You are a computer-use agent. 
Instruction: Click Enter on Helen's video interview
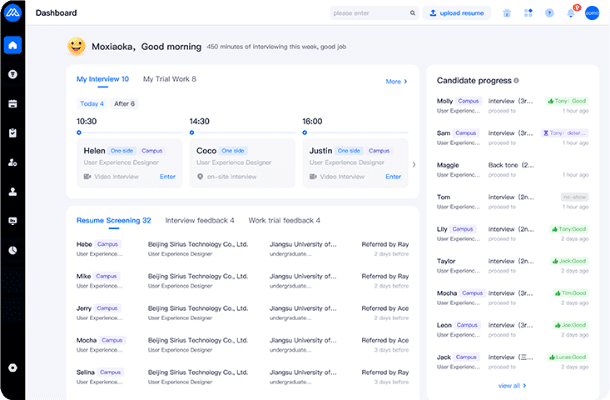point(167,176)
